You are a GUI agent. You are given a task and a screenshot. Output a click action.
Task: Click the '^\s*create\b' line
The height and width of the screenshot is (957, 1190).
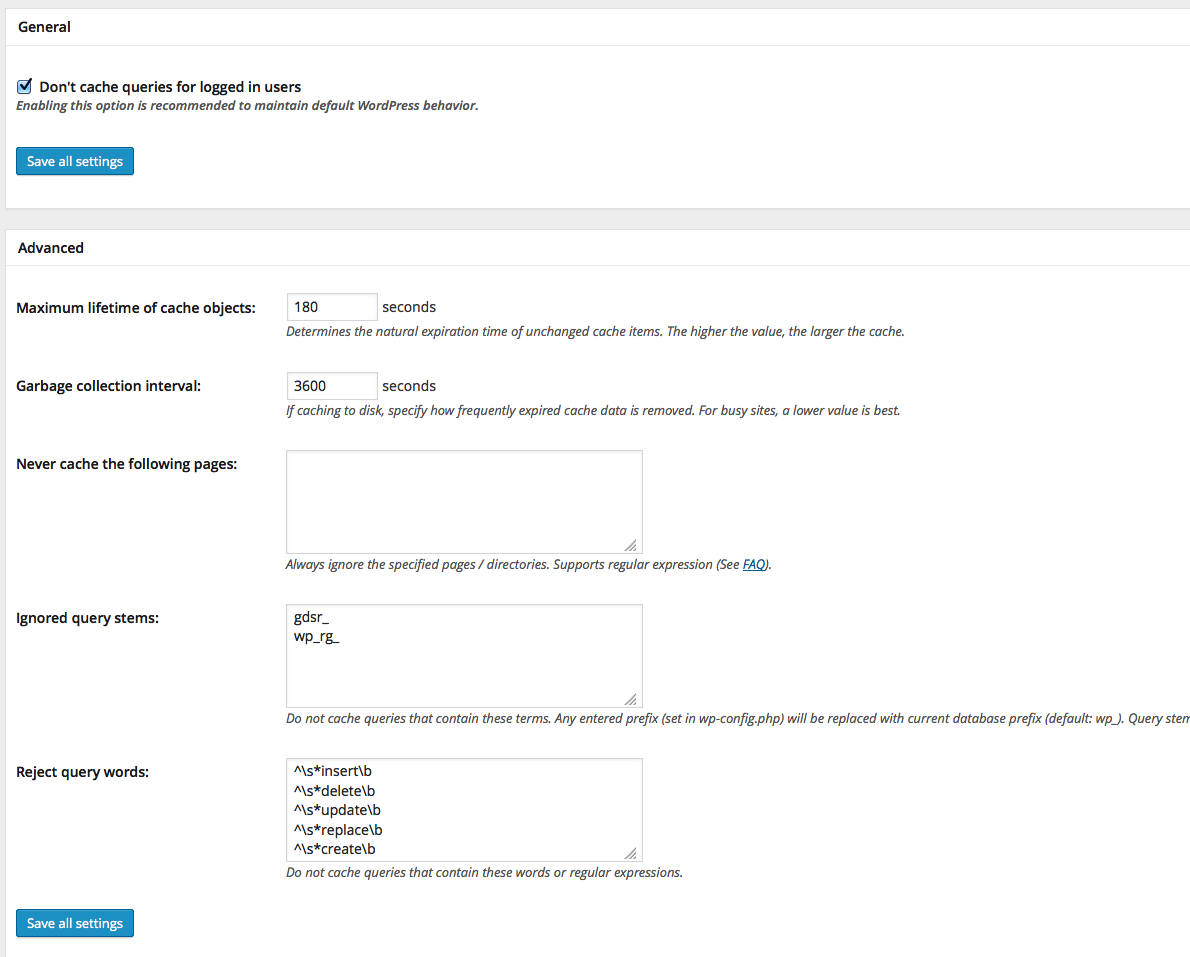pyautogui.click(x=335, y=848)
